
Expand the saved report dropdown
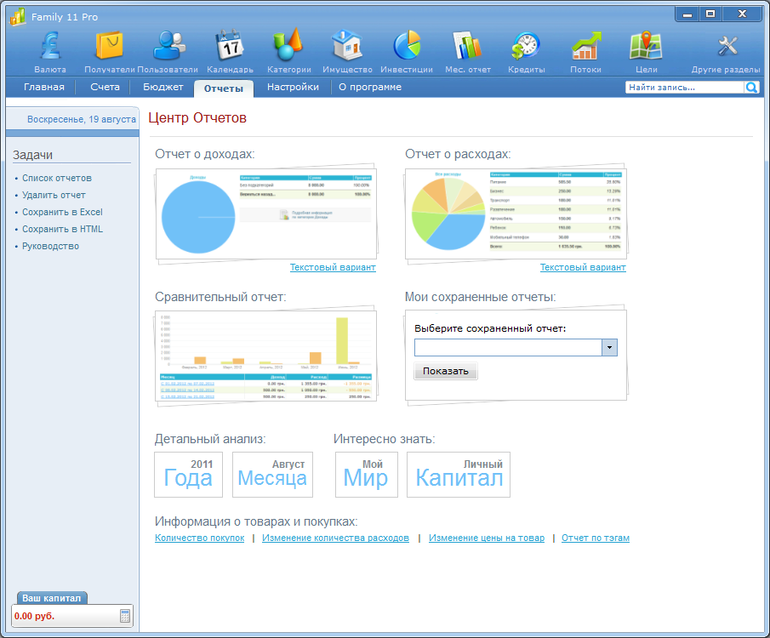click(x=609, y=347)
